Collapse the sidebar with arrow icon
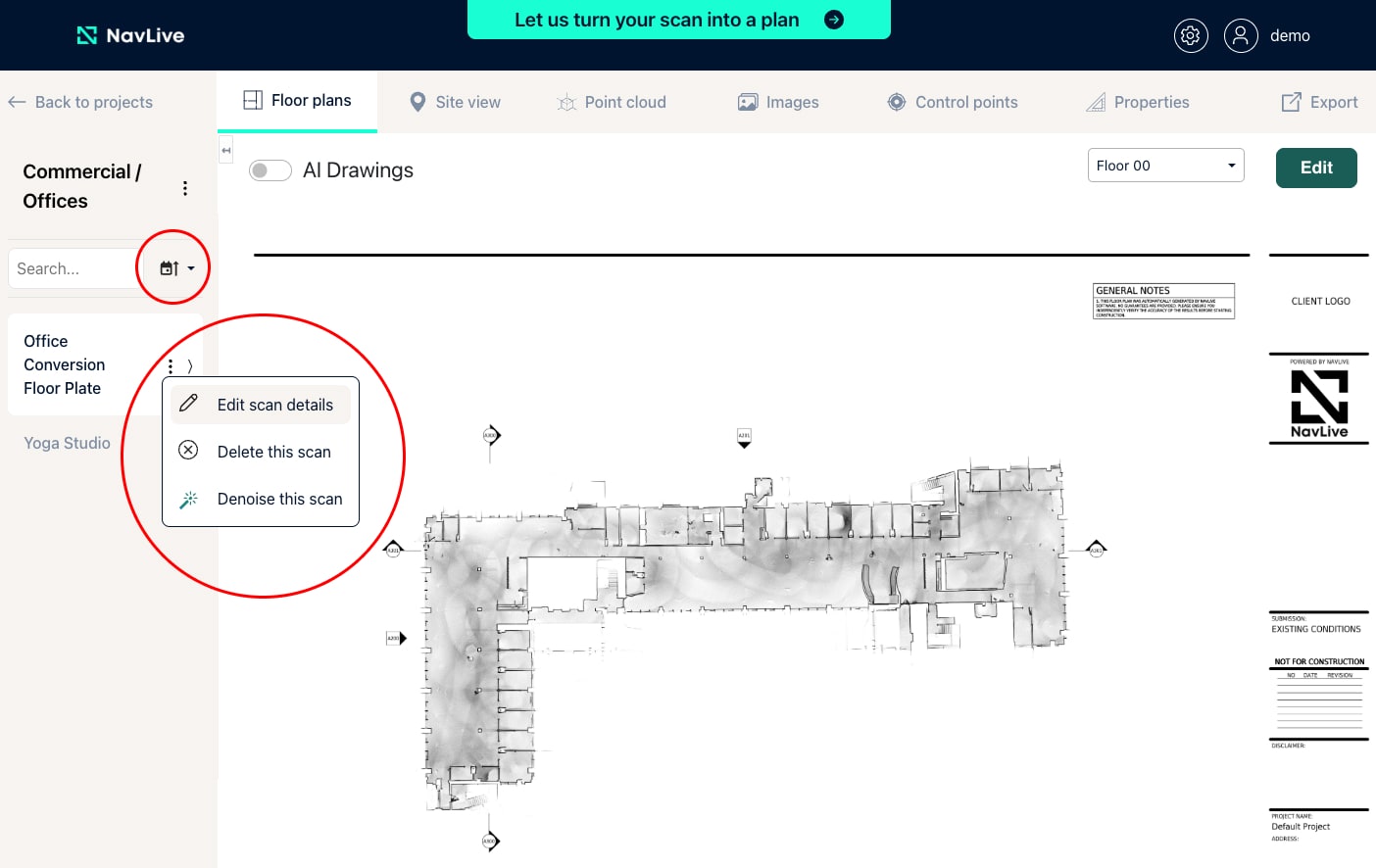 [226, 151]
